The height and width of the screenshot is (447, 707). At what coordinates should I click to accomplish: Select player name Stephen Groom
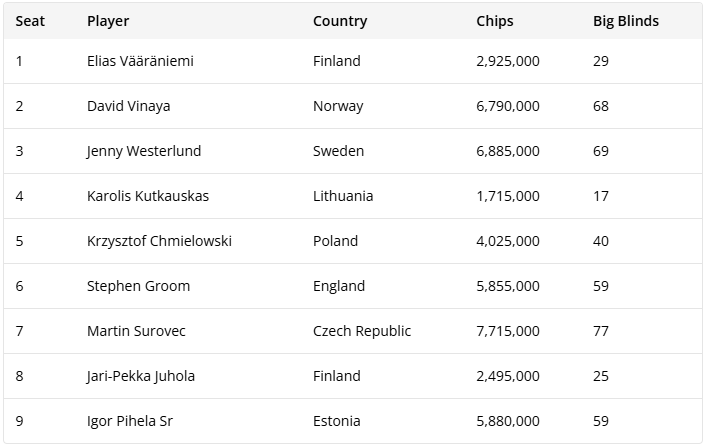pyautogui.click(x=138, y=286)
